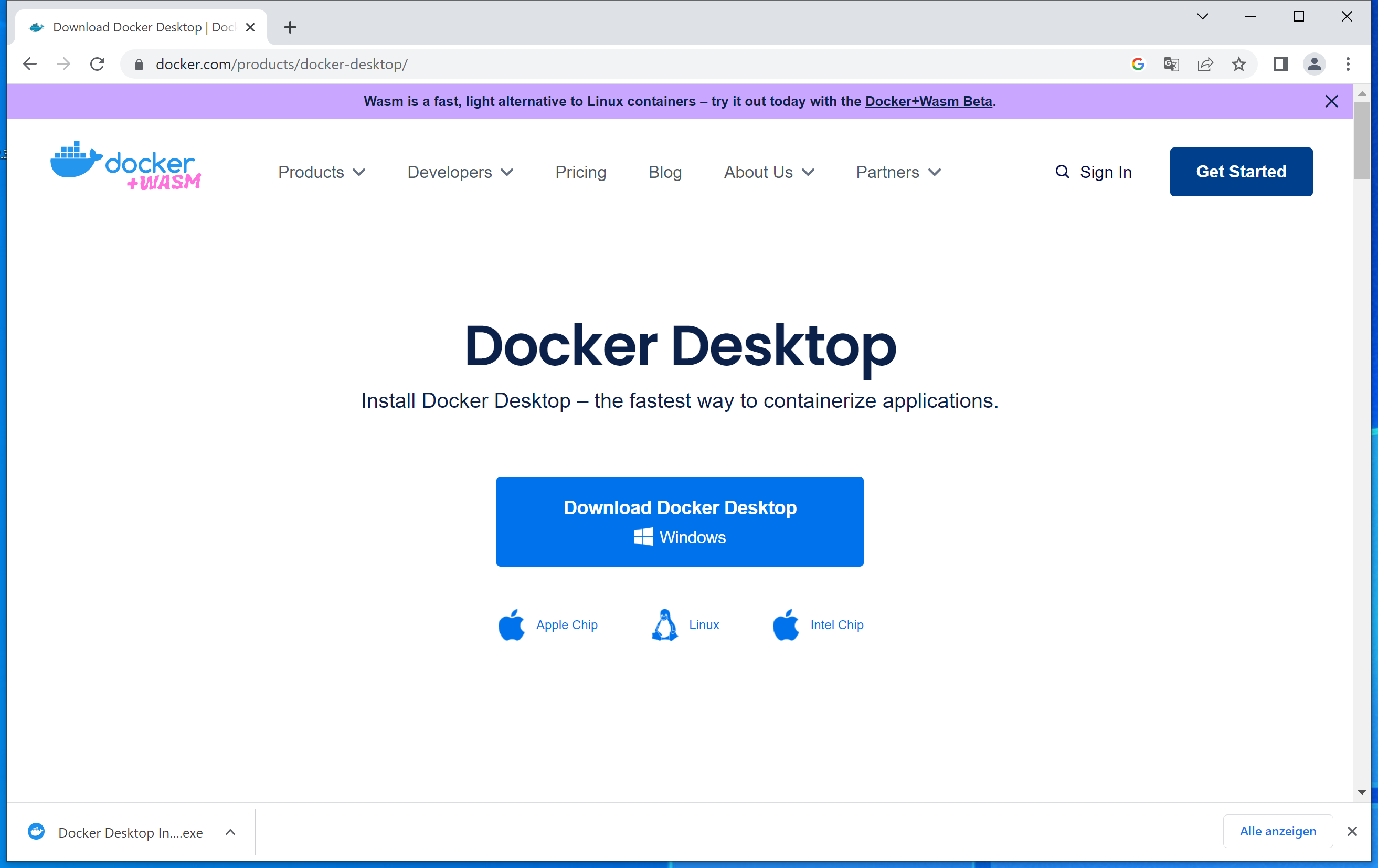Click Download Docker Desktop Windows button

point(679,521)
